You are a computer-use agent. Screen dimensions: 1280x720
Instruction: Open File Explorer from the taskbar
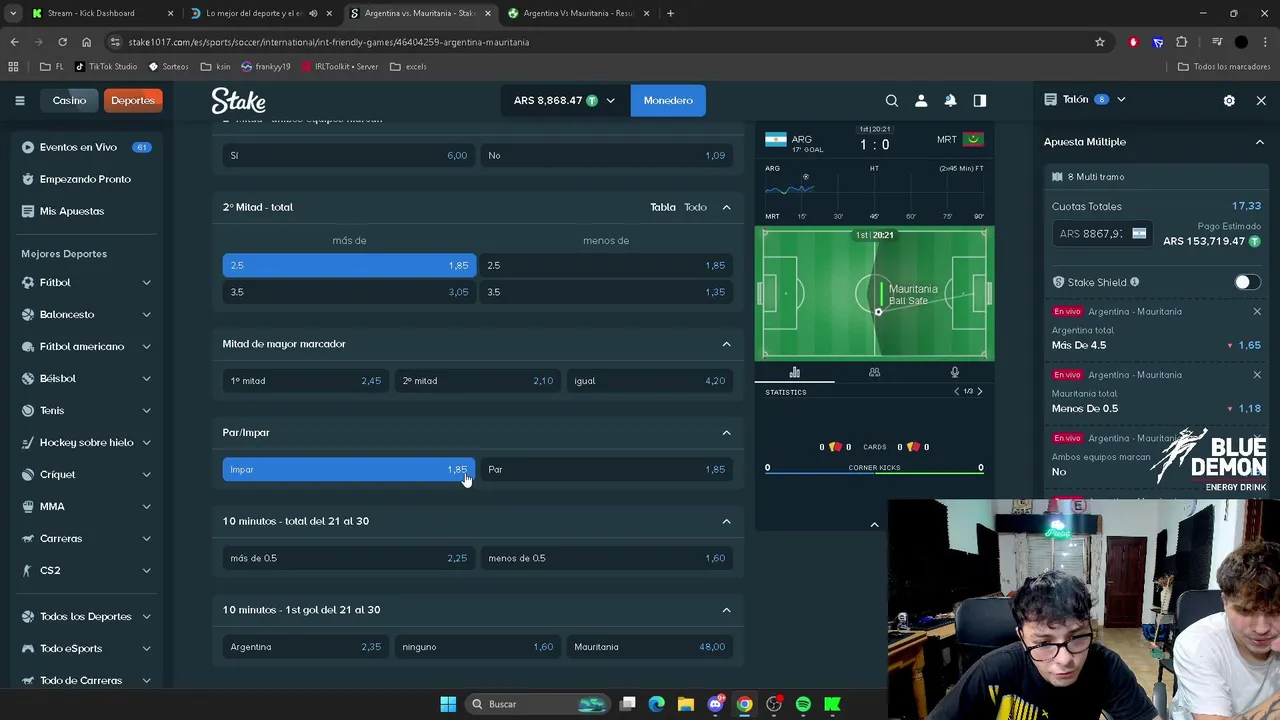point(686,704)
